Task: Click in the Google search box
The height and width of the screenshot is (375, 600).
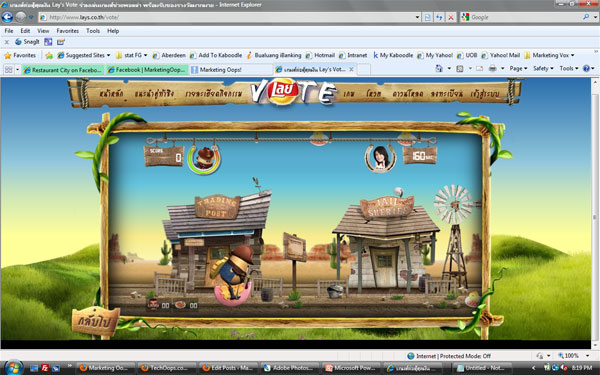Action: coord(524,17)
